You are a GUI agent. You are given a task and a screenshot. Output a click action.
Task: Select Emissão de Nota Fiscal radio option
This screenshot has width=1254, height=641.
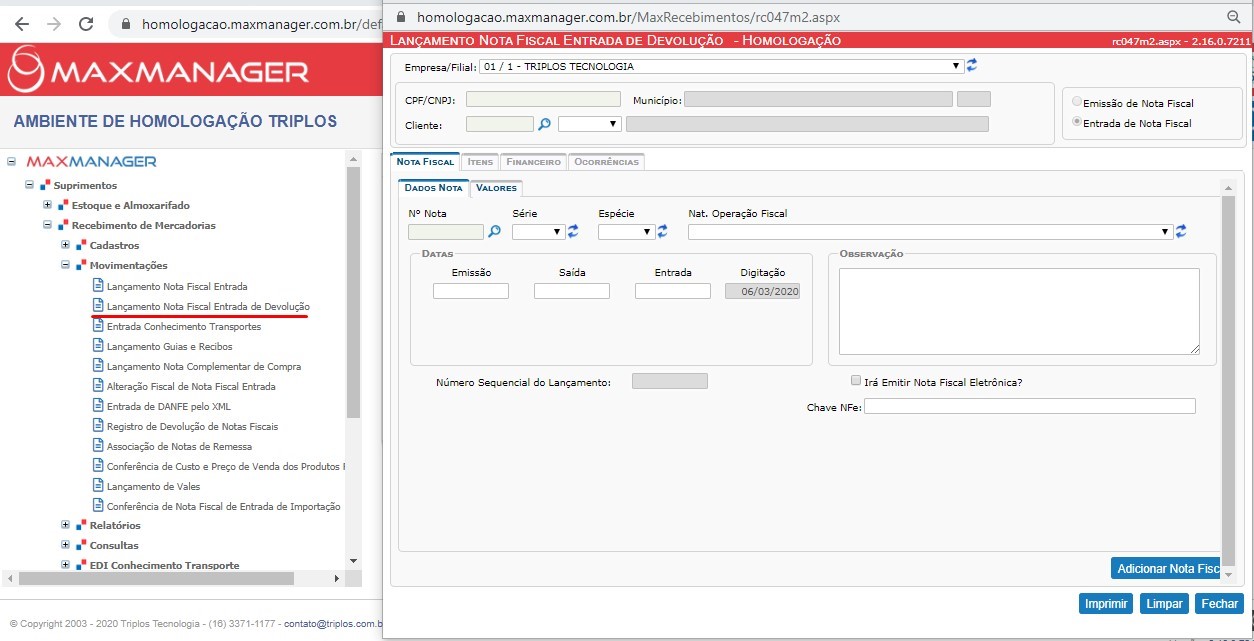click(x=1077, y=102)
